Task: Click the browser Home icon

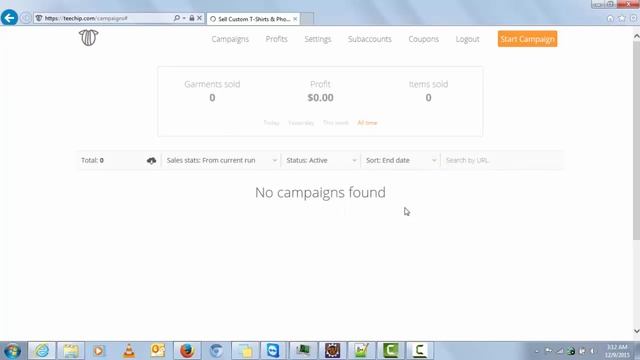Action: 610,18
